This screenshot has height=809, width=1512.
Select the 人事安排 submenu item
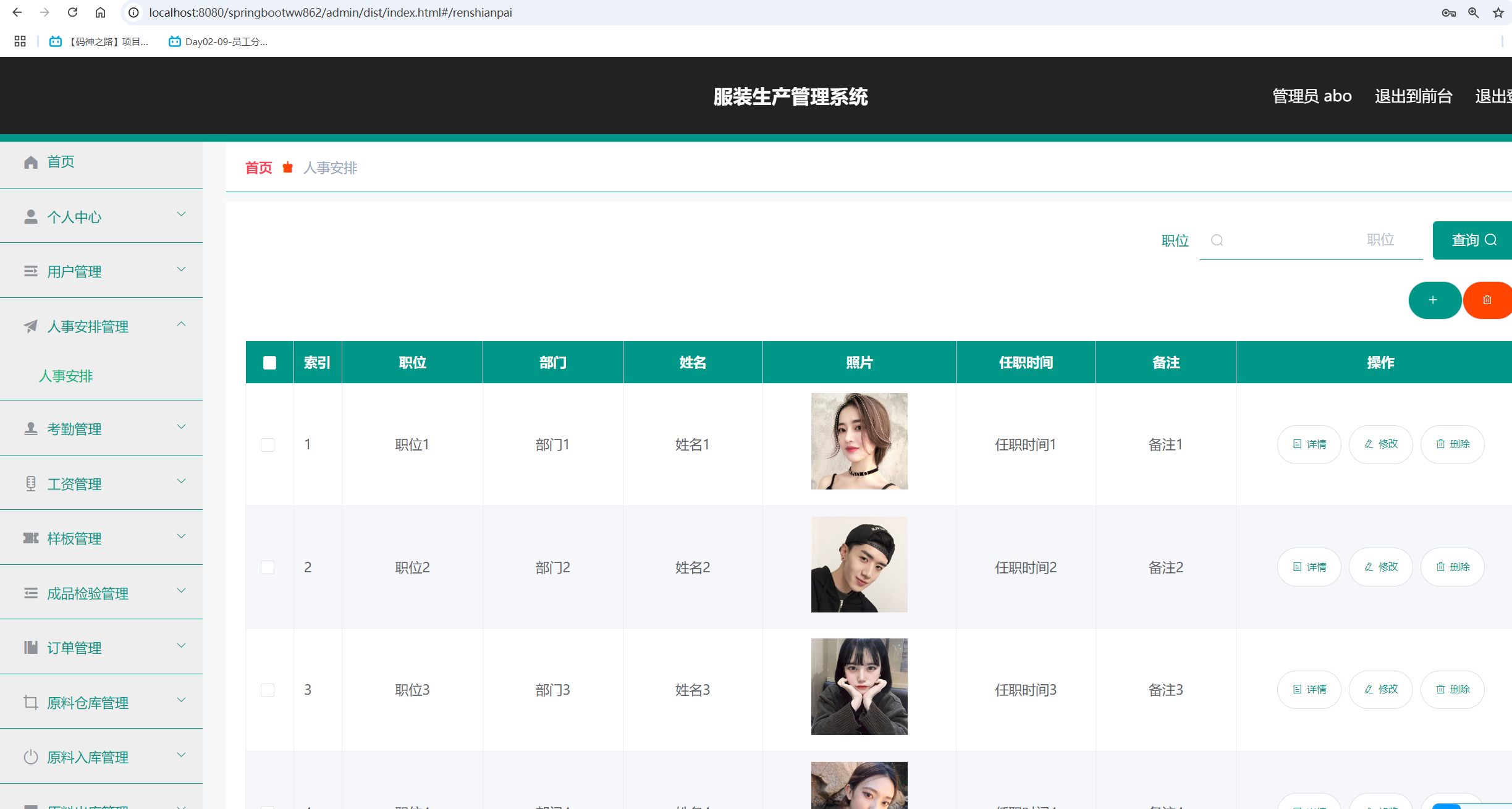click(65, 376)
